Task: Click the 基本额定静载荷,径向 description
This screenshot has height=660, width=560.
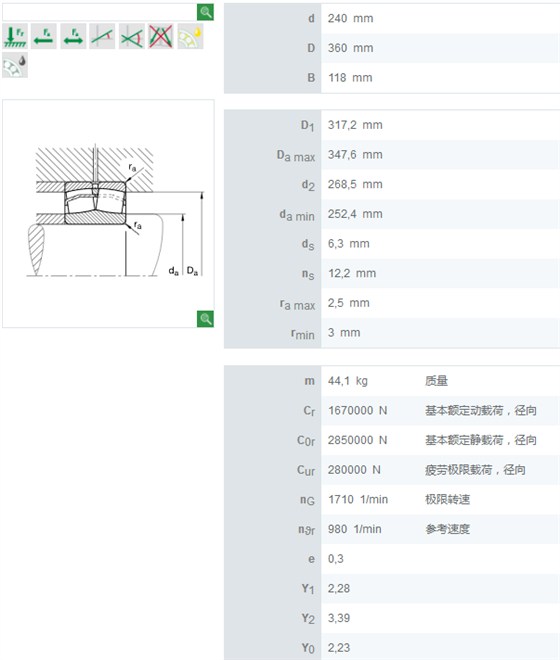Action: pyautogui.click(x=481, y=440)
